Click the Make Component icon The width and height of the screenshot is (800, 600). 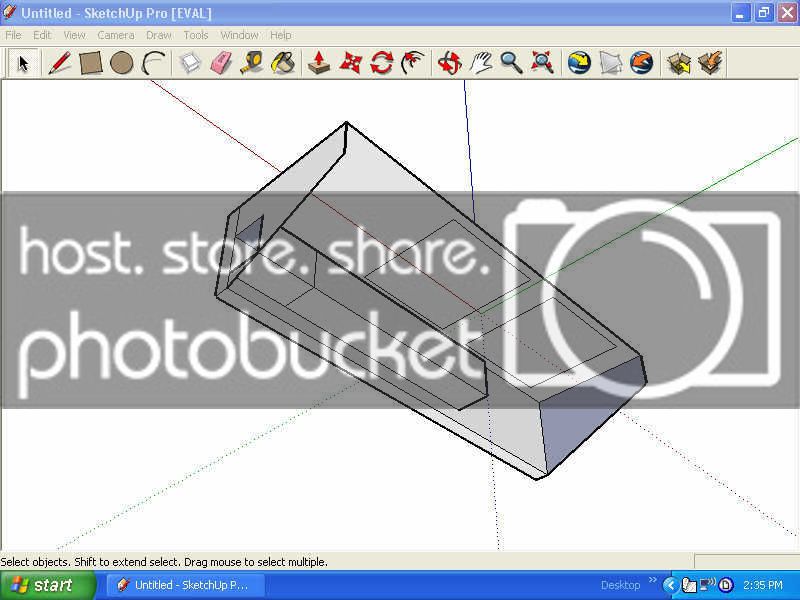(x=190, y=63)
